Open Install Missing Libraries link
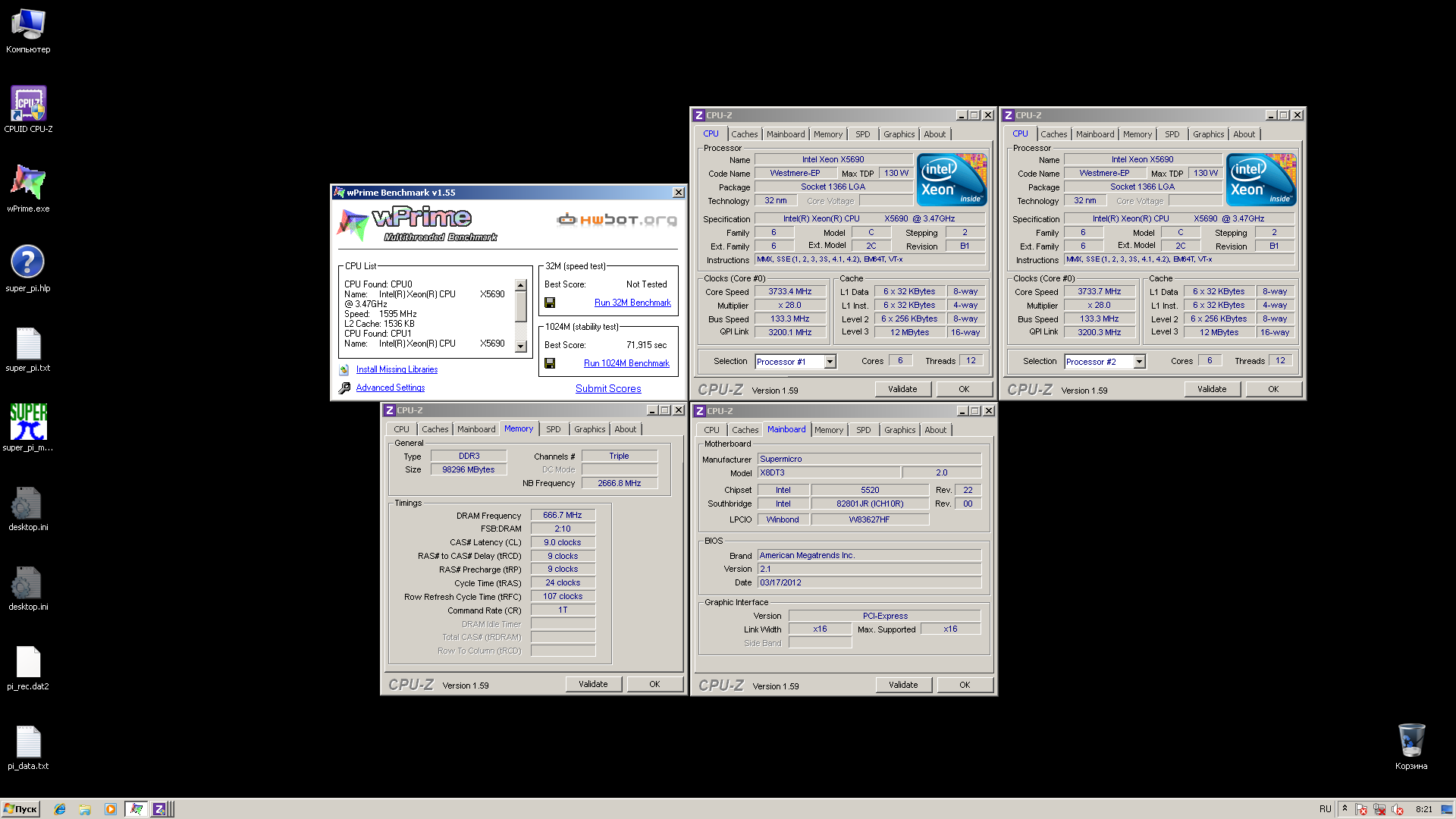Viewport: 1456px width, 819px height. click(397, 369)
